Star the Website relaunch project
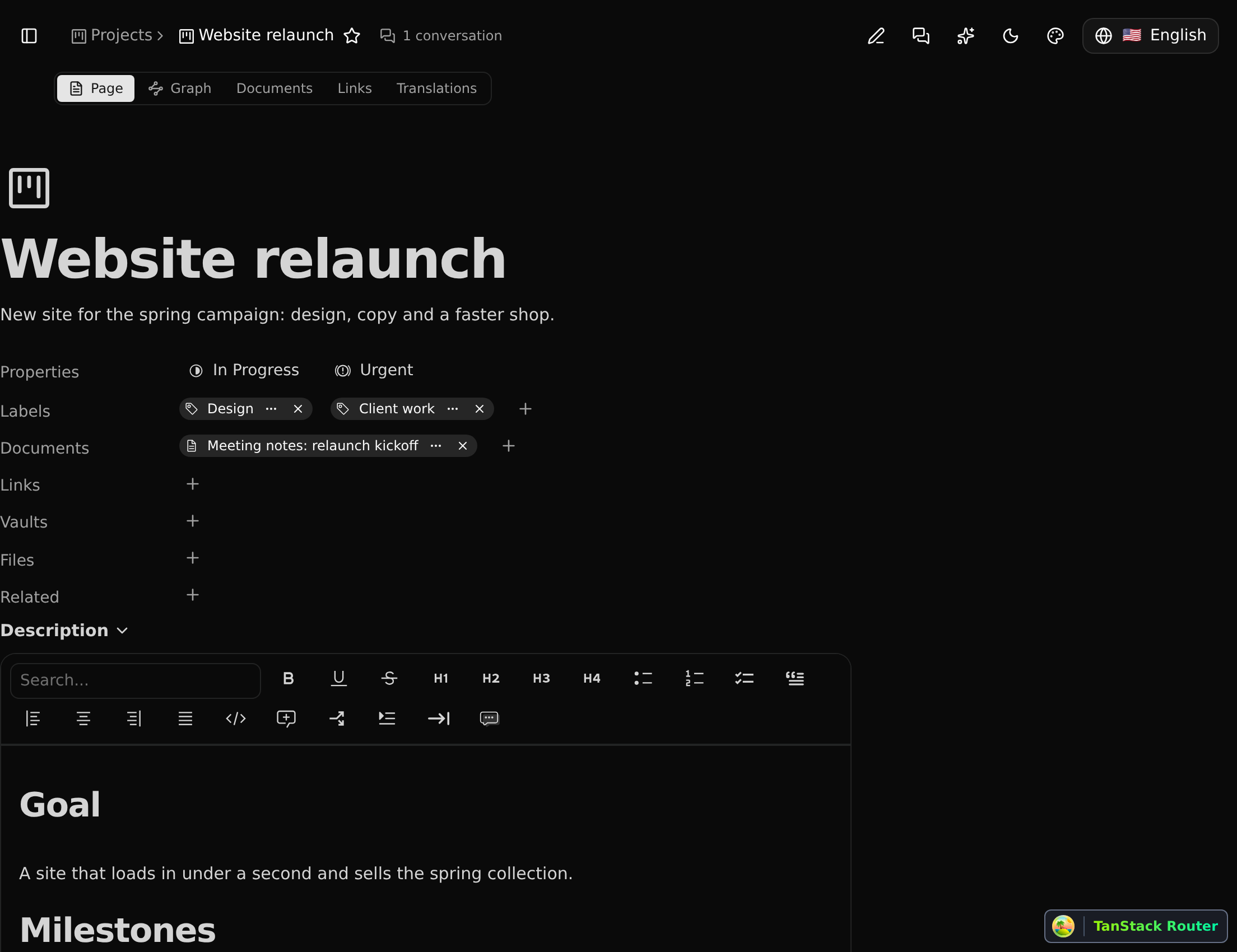 point(352,36)
